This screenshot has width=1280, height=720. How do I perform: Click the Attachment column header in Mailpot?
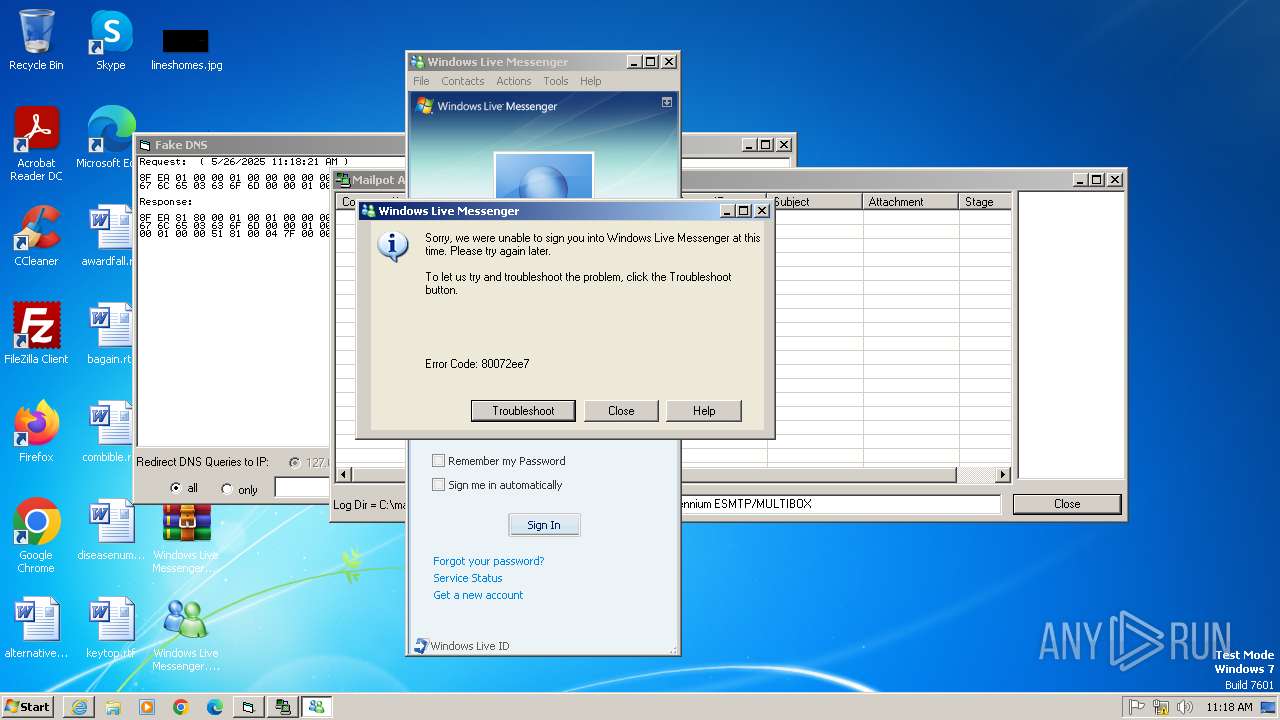[911, 202]
